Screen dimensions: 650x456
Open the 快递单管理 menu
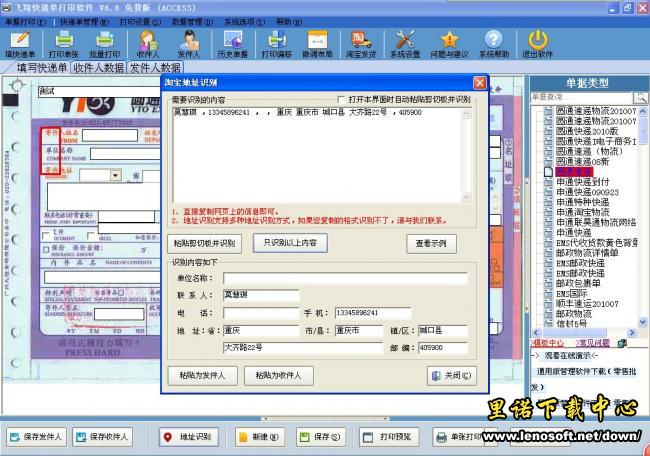84,22
